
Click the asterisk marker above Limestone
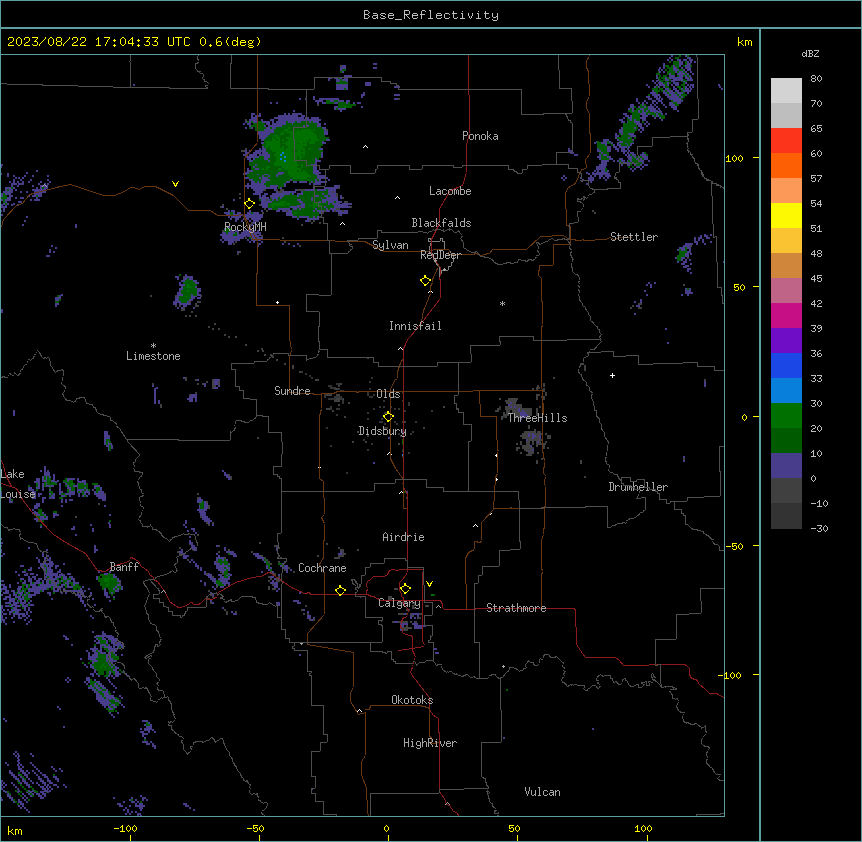point(153,346)
